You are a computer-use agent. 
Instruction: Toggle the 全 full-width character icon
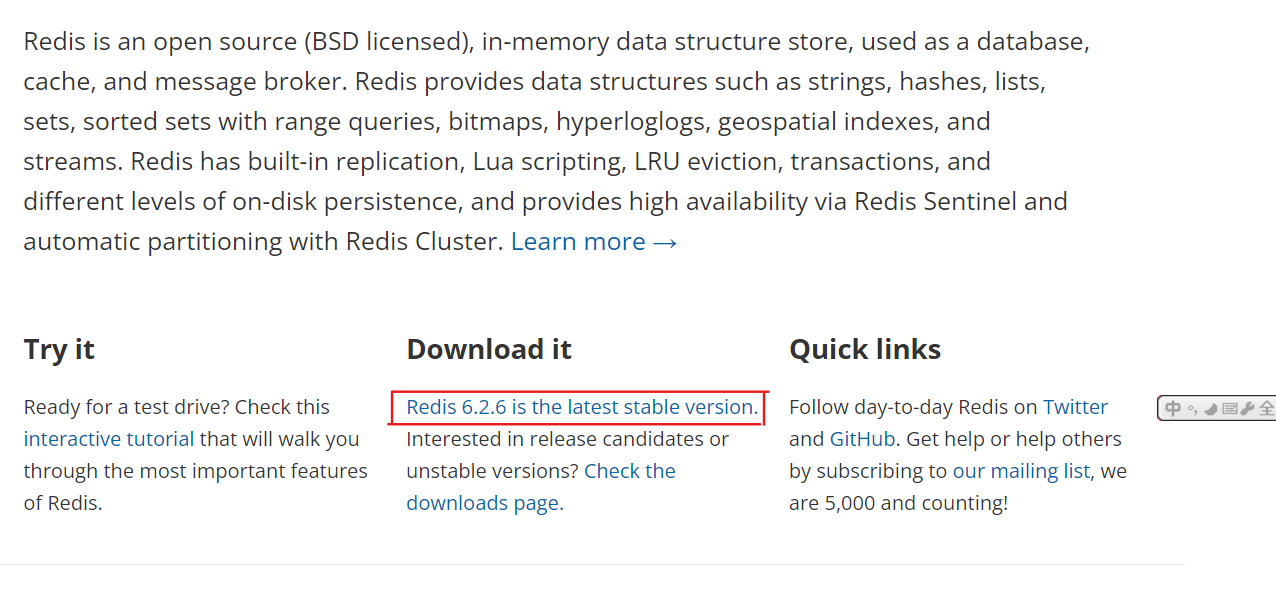(x=1267, y=408)
